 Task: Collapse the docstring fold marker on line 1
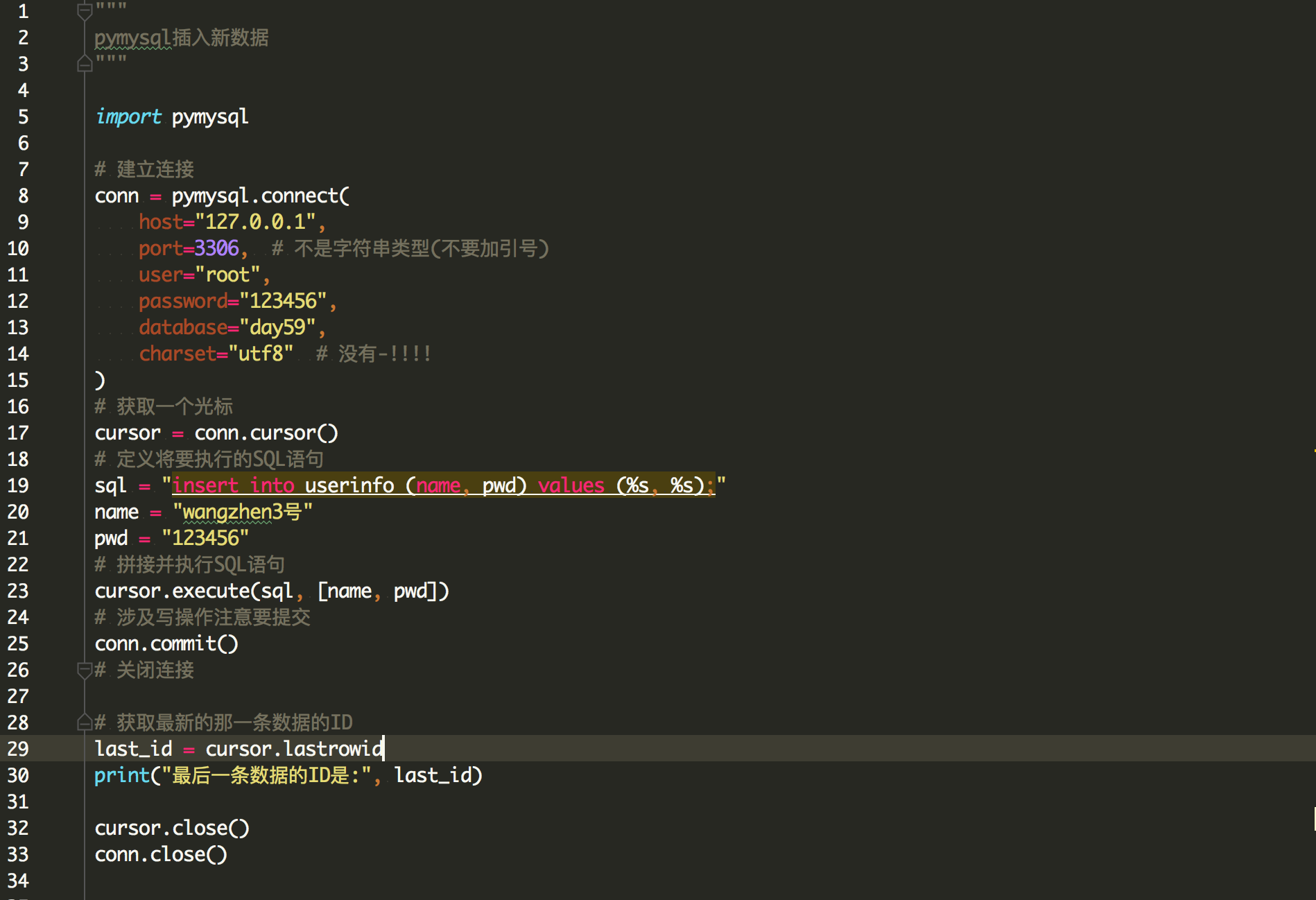coord(85,11)
